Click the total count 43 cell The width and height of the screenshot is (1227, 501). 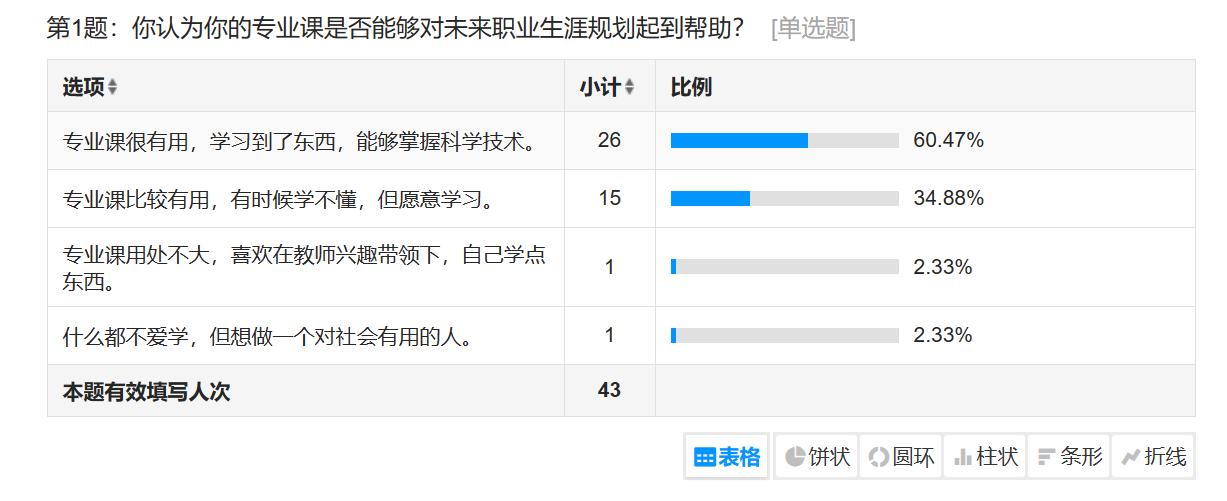609,391
